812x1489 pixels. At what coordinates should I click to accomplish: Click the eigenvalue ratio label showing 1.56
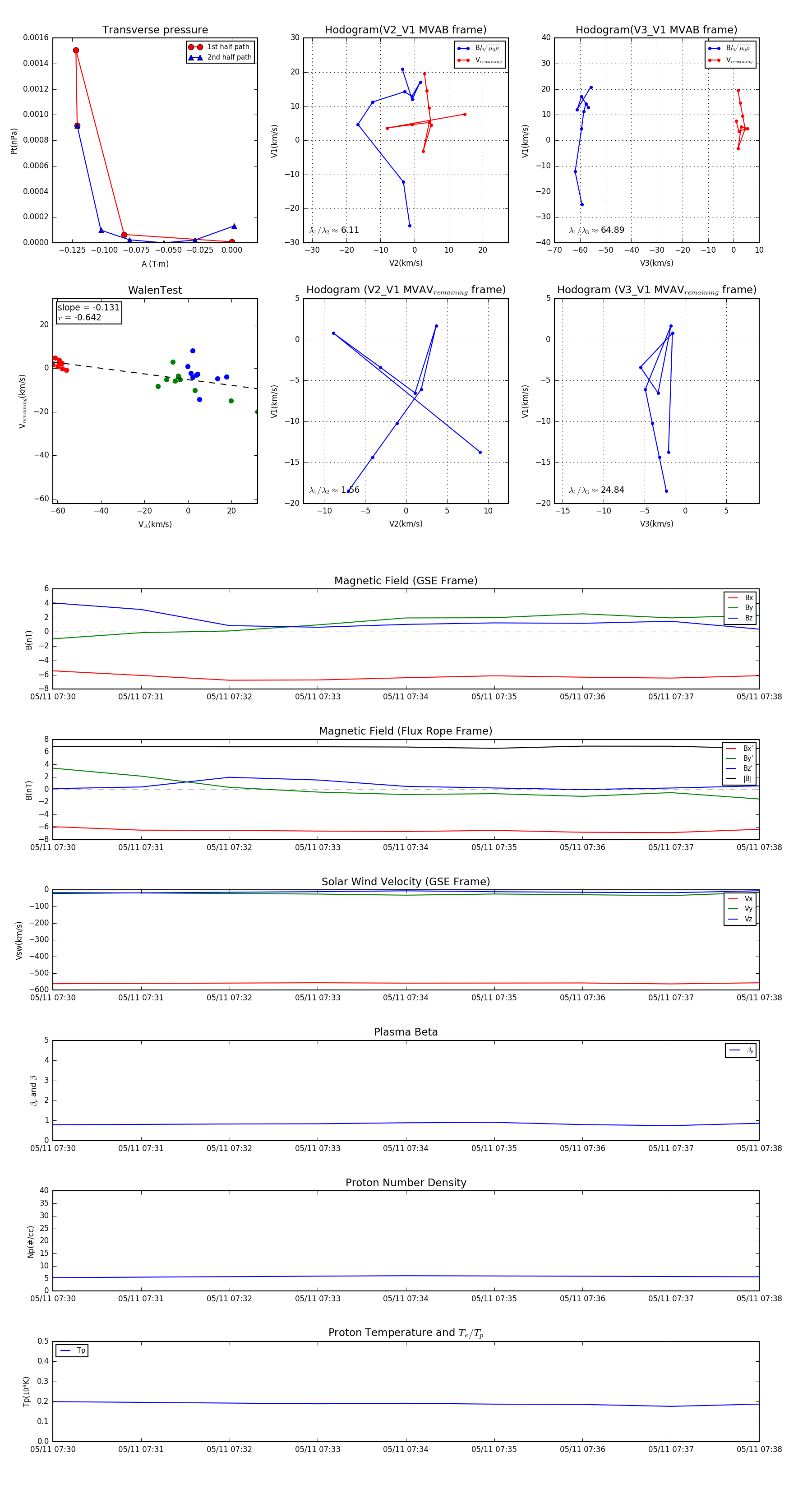[334, 490]
